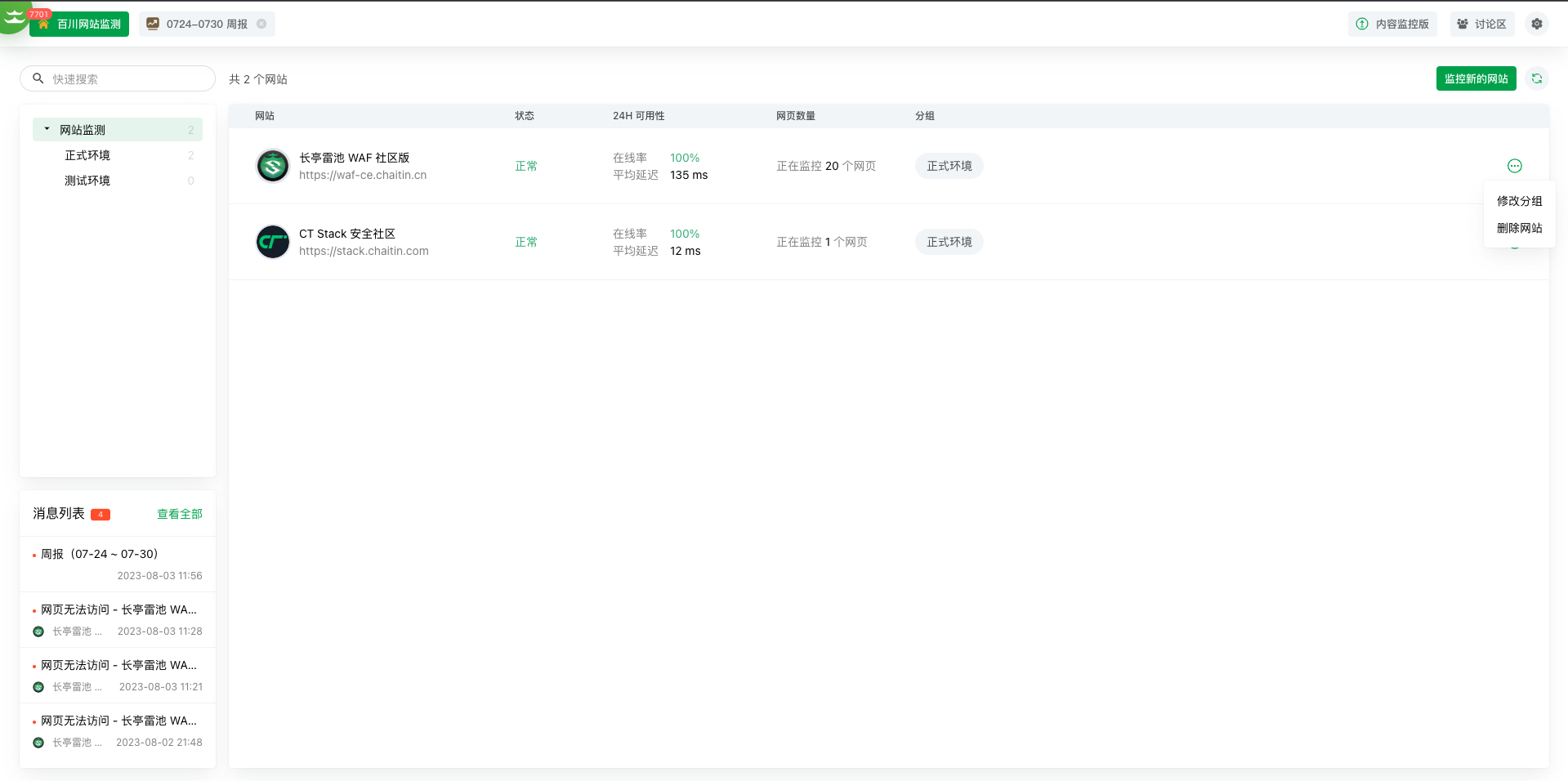Open the 网页无法访问 message from 11:28
Image resolution: width=1568 pixels, height=781 pixels.
coord(118,620)
